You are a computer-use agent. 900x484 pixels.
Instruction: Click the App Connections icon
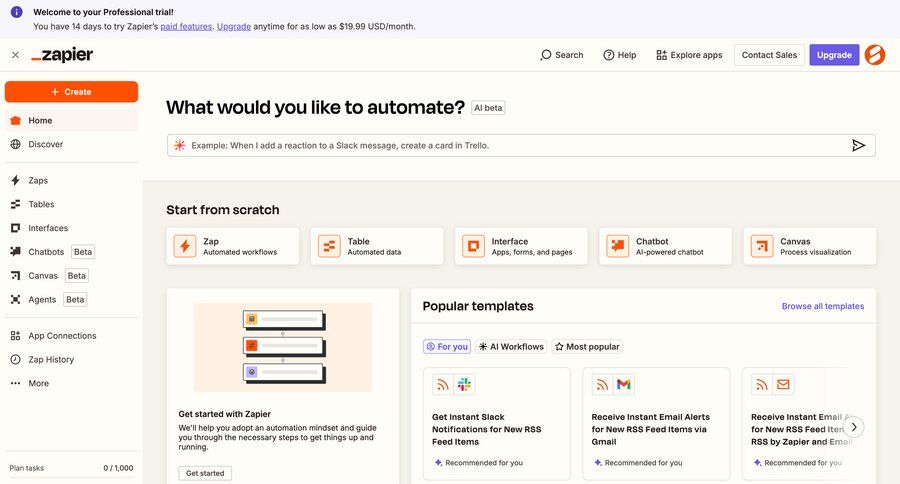coord(15,336)
